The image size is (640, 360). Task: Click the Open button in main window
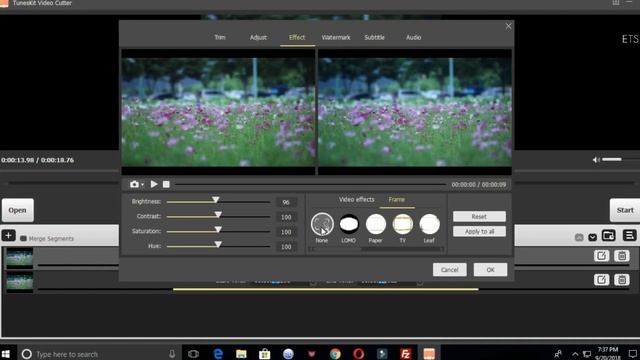click(18, 210)
